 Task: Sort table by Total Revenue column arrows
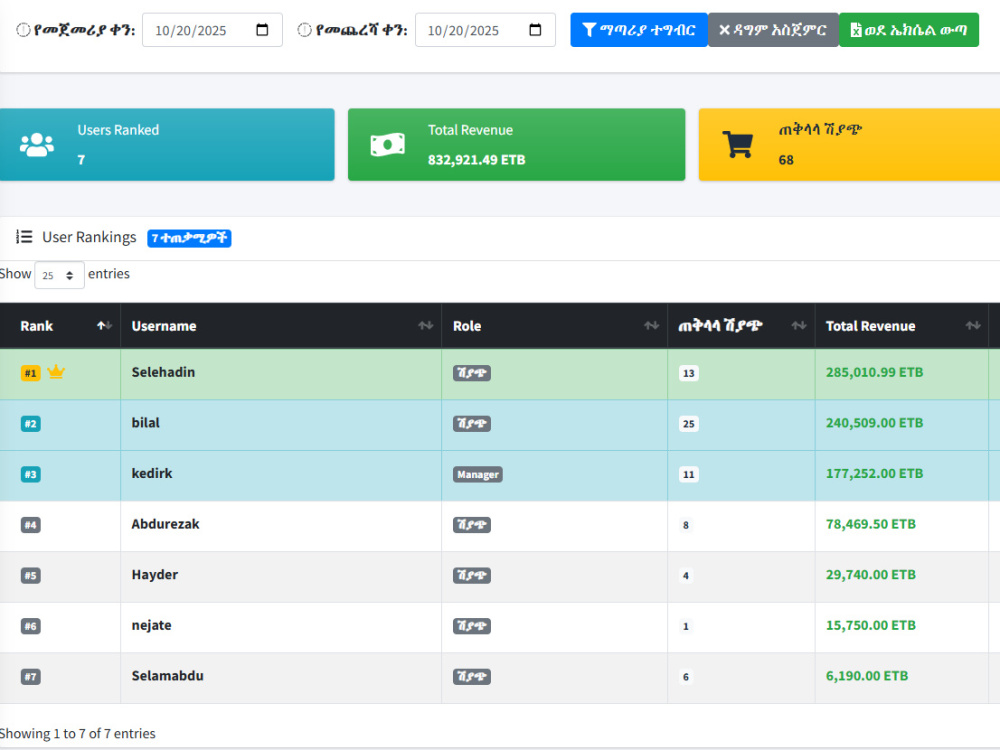coord(973,326)
